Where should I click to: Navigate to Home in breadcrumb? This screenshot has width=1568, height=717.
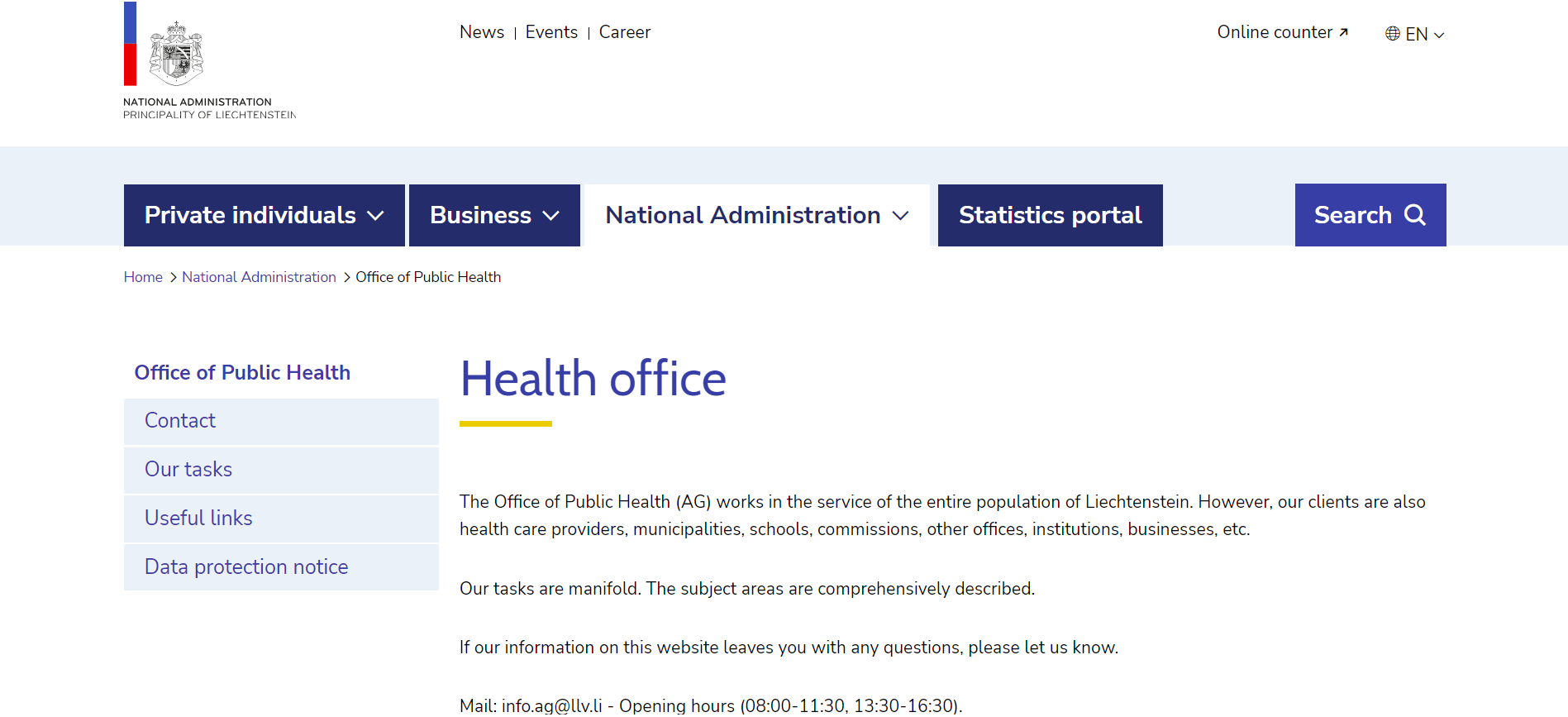143,277
